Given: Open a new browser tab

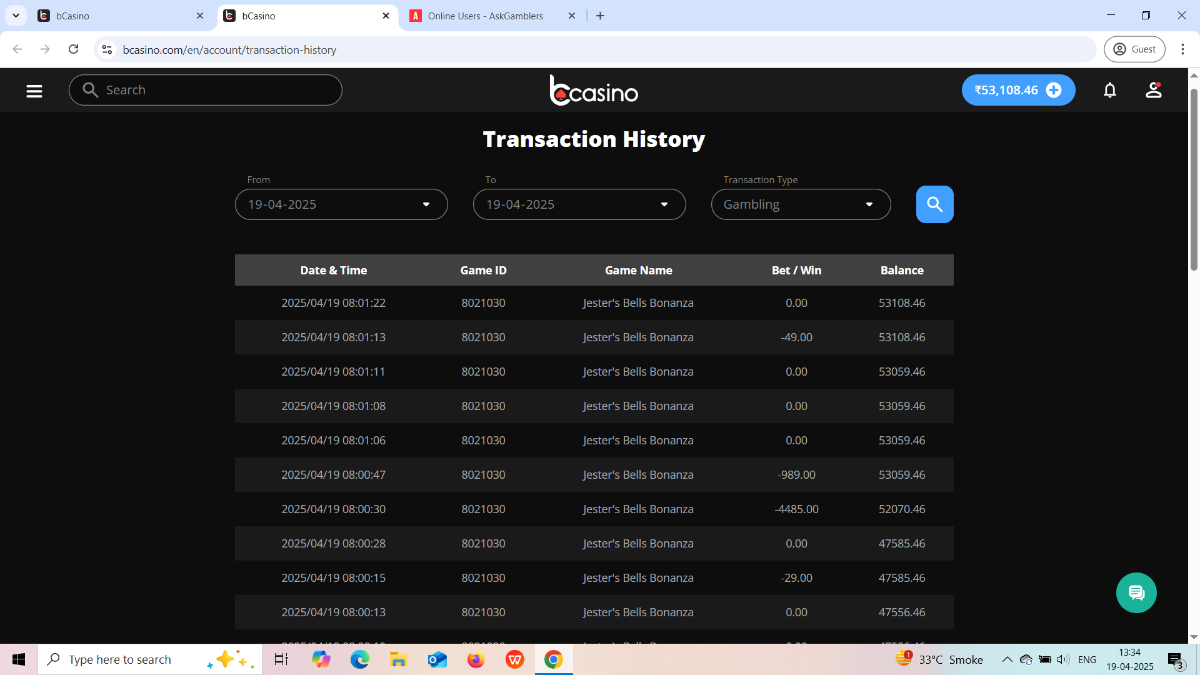Looking at the screenshot, I should 600,16.
